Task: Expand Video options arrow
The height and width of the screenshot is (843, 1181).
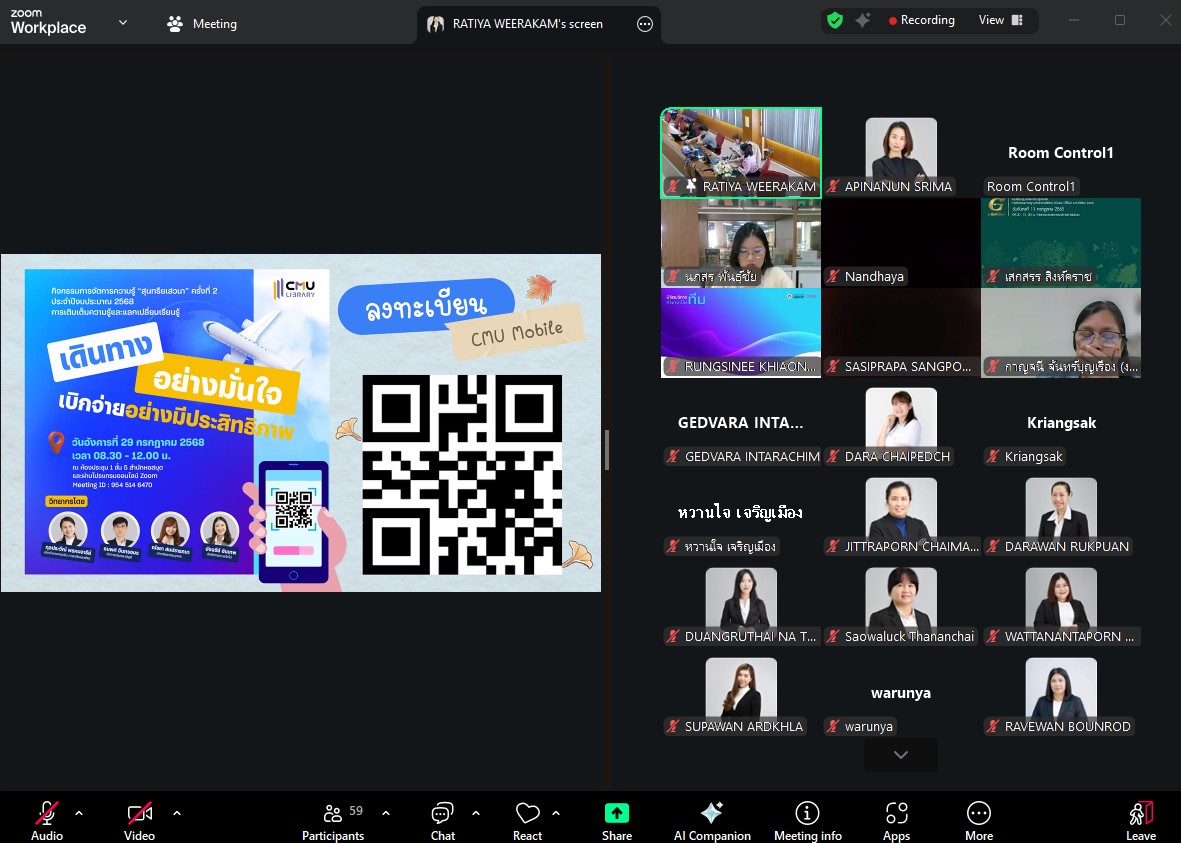Action: tap(177, 813)
